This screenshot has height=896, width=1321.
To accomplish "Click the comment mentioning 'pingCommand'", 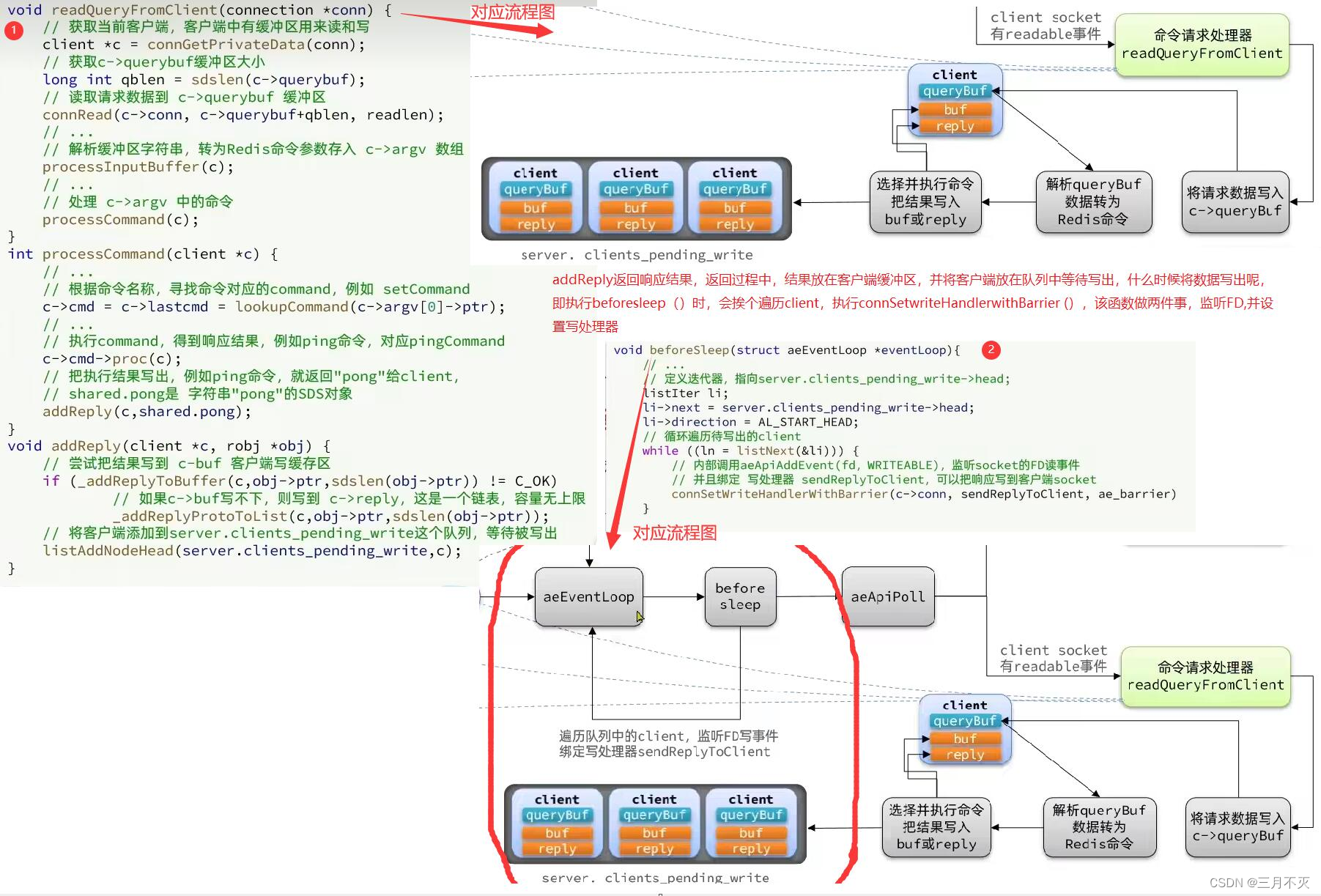I will [x=273, y=341].
